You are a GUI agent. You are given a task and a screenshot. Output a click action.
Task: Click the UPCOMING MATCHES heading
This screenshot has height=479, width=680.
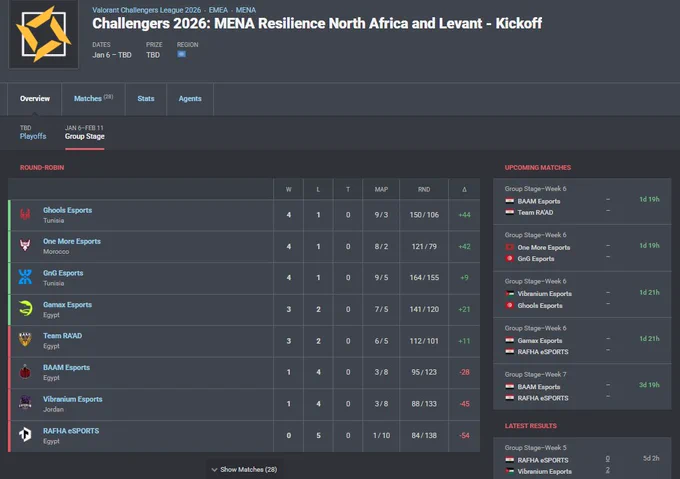tap(538, 167)
